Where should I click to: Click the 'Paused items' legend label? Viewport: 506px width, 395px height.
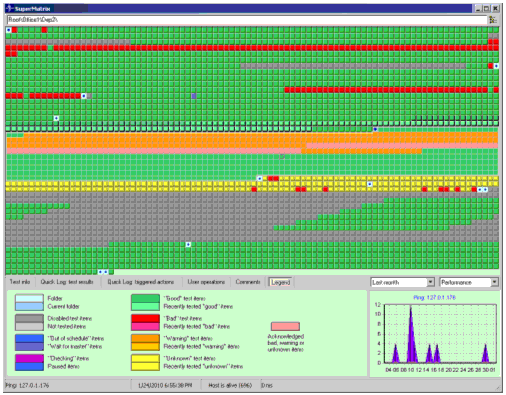tap(64, 367)
